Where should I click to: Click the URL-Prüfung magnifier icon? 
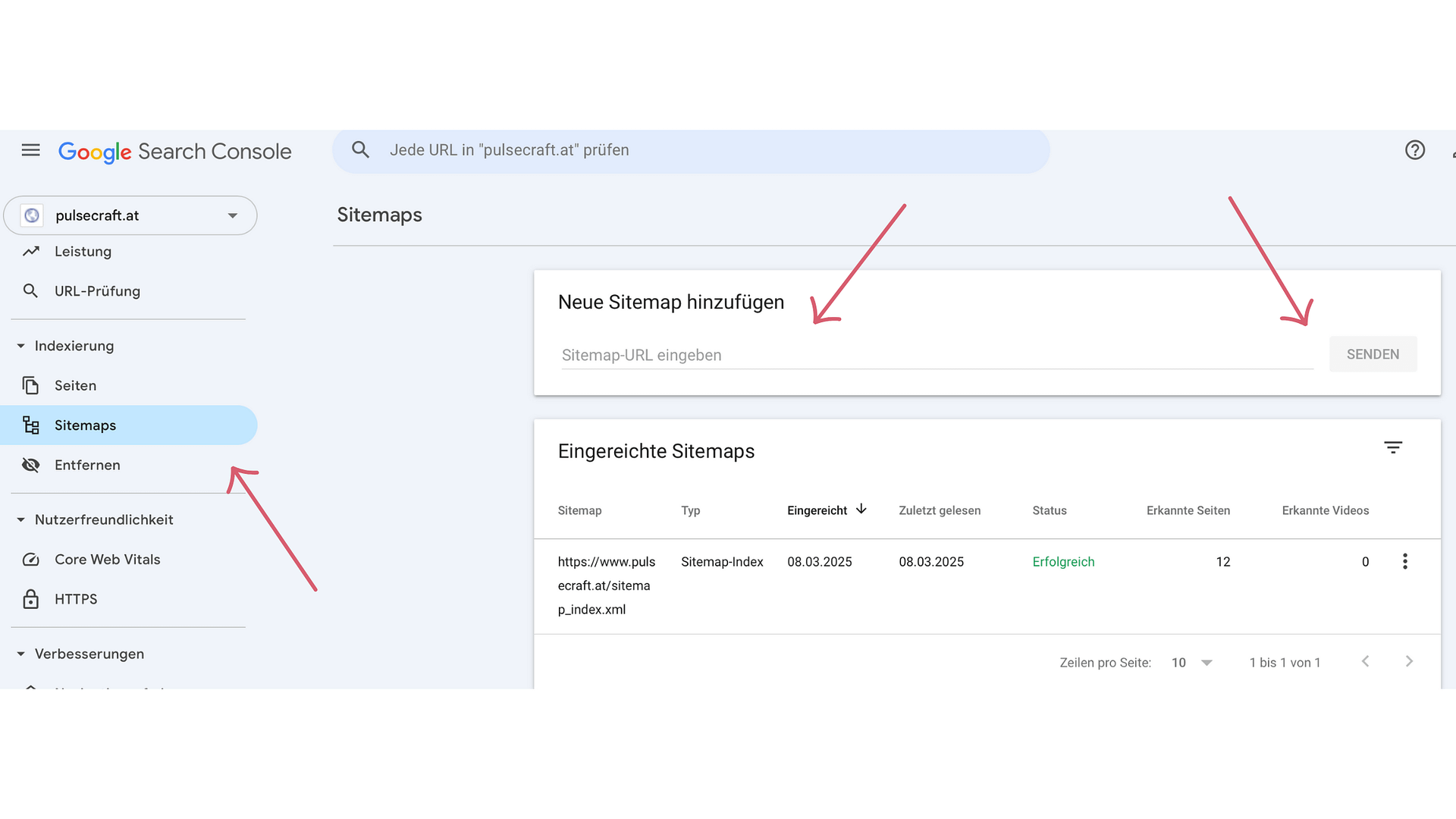click(x=30, y=291)
